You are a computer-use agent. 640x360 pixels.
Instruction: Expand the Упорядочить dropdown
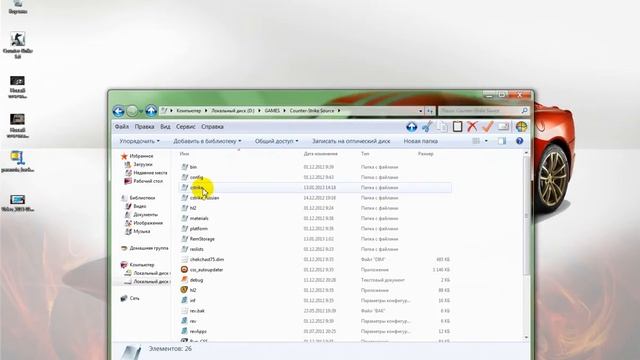click(x=139, y=141)
